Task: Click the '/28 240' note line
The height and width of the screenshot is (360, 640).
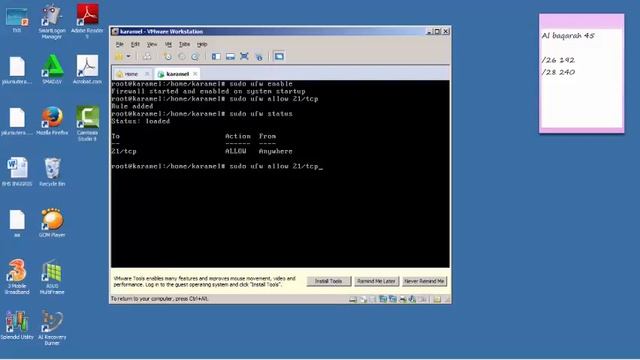Action: tap(558, 72)
